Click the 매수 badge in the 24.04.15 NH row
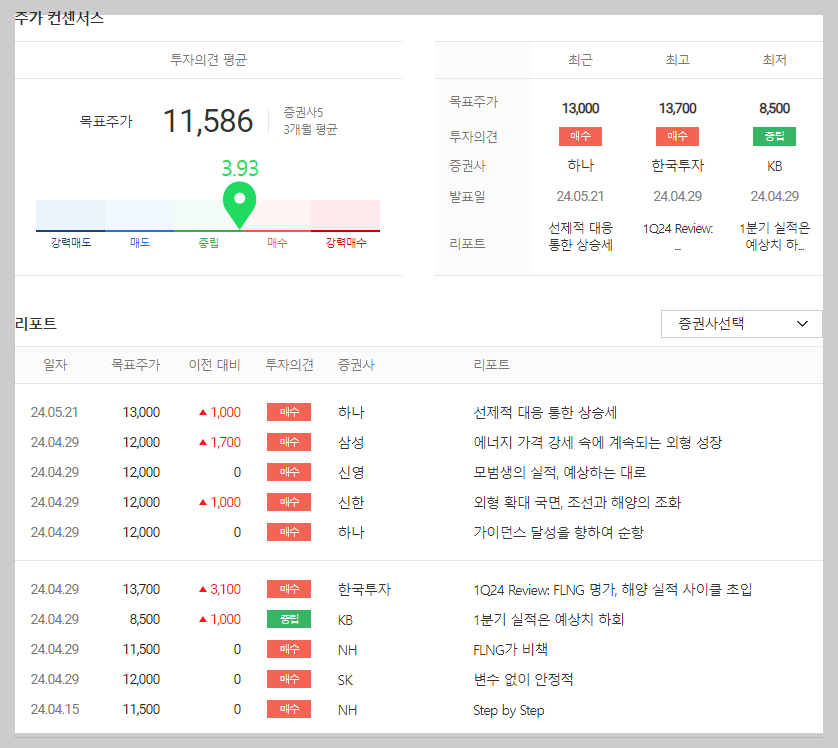Viewport: 838px width, 748px height. (289, 708)
